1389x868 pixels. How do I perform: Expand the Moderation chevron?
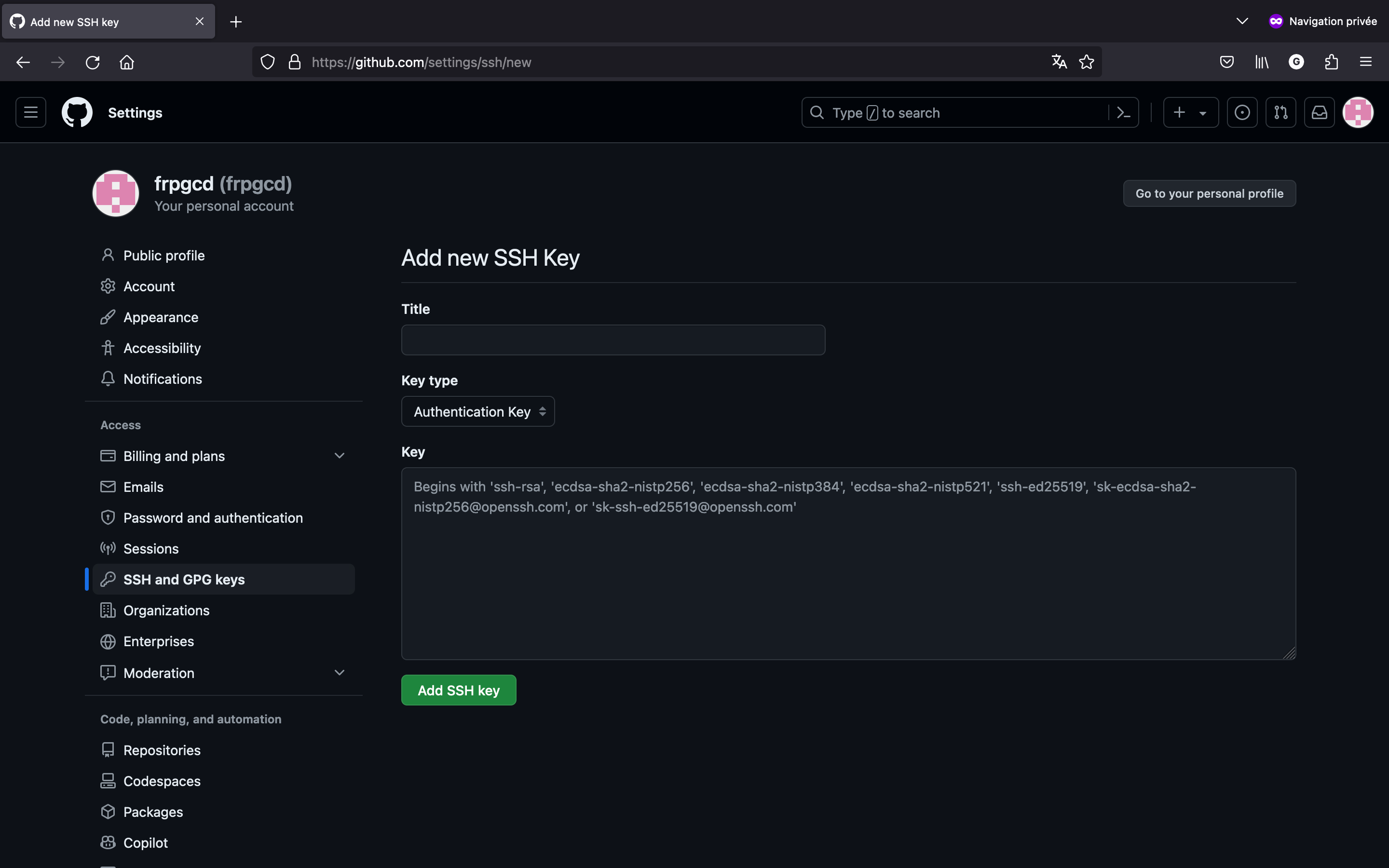pos(339,673)
